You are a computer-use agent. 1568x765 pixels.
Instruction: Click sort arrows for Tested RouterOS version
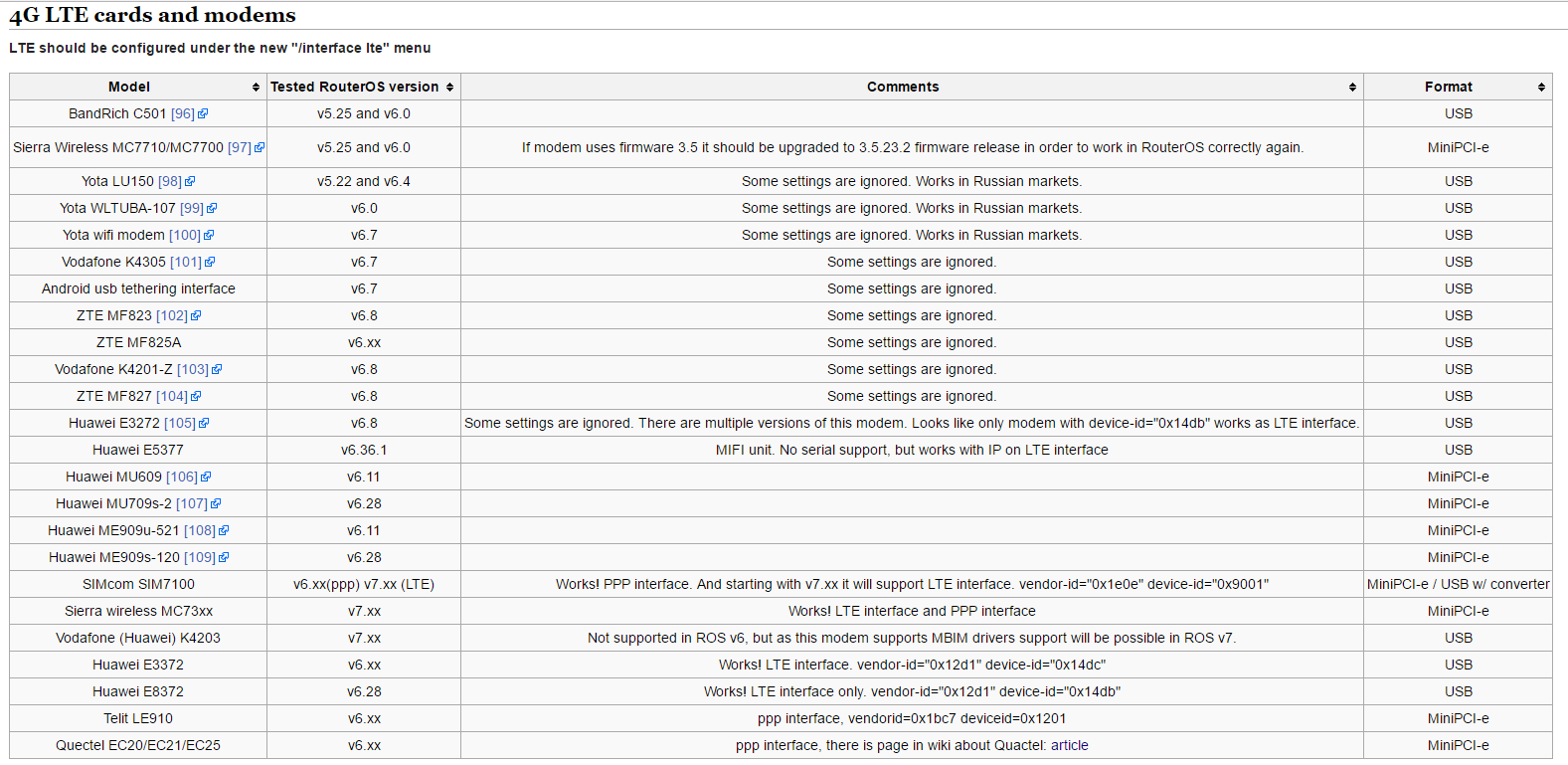[x=449, y=88]
